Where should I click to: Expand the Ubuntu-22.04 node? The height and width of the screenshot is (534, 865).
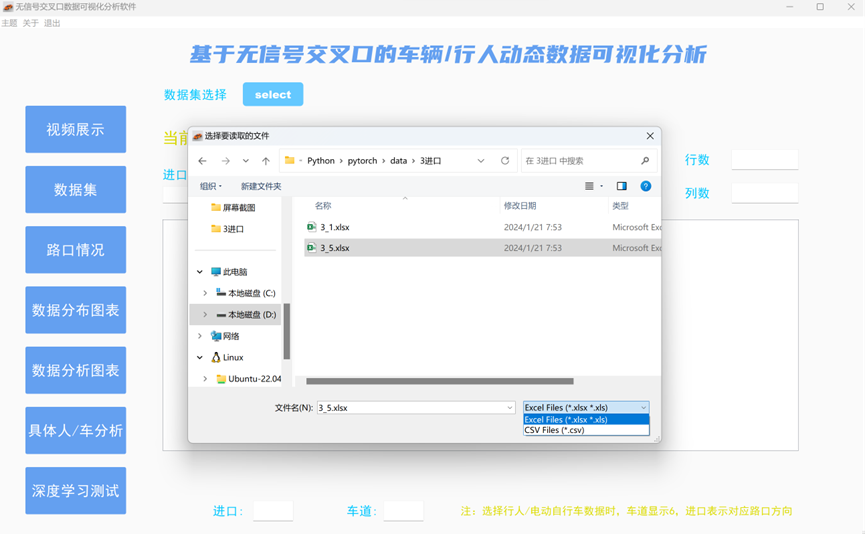tap(205, 379)
